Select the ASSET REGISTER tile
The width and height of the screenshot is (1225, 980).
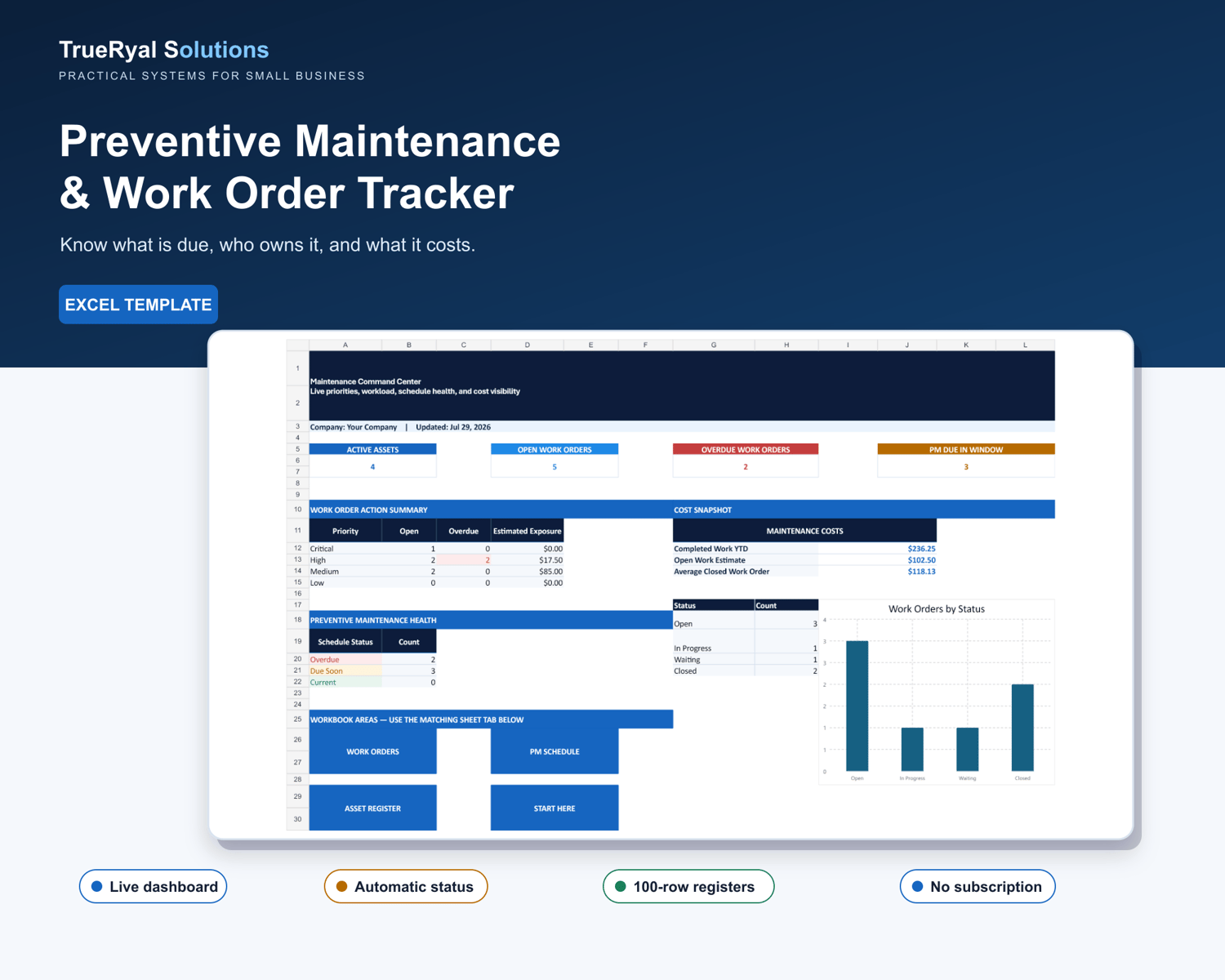pyautogui.click(x=372, y=808)
